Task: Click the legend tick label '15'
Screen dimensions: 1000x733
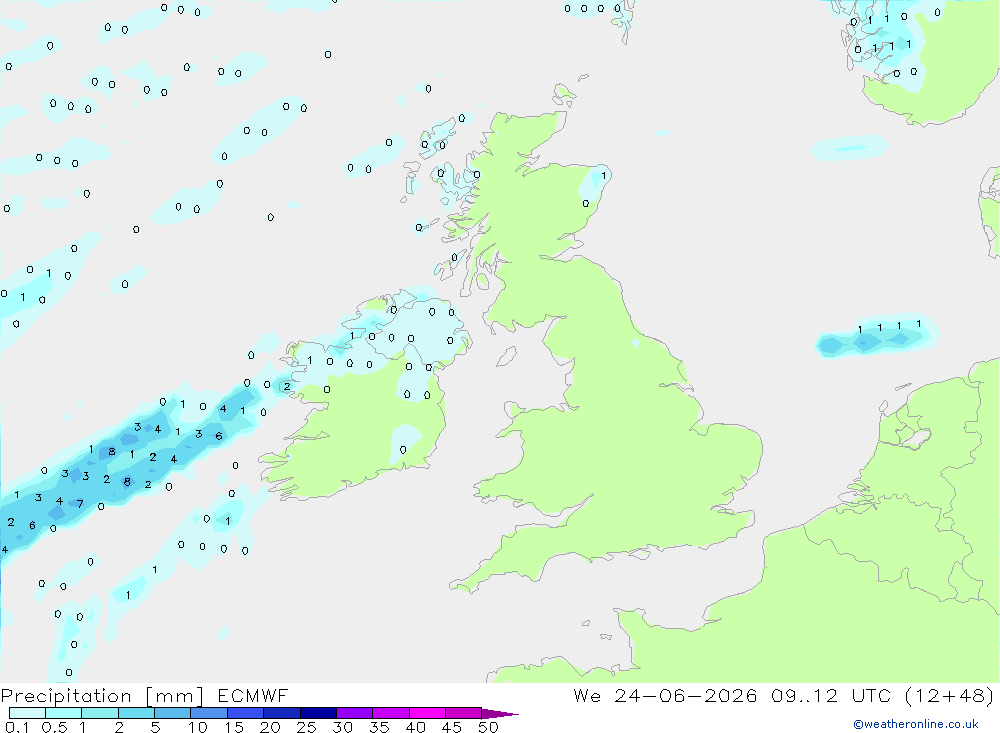Action: pyautogui.click(x=234, y=727)
